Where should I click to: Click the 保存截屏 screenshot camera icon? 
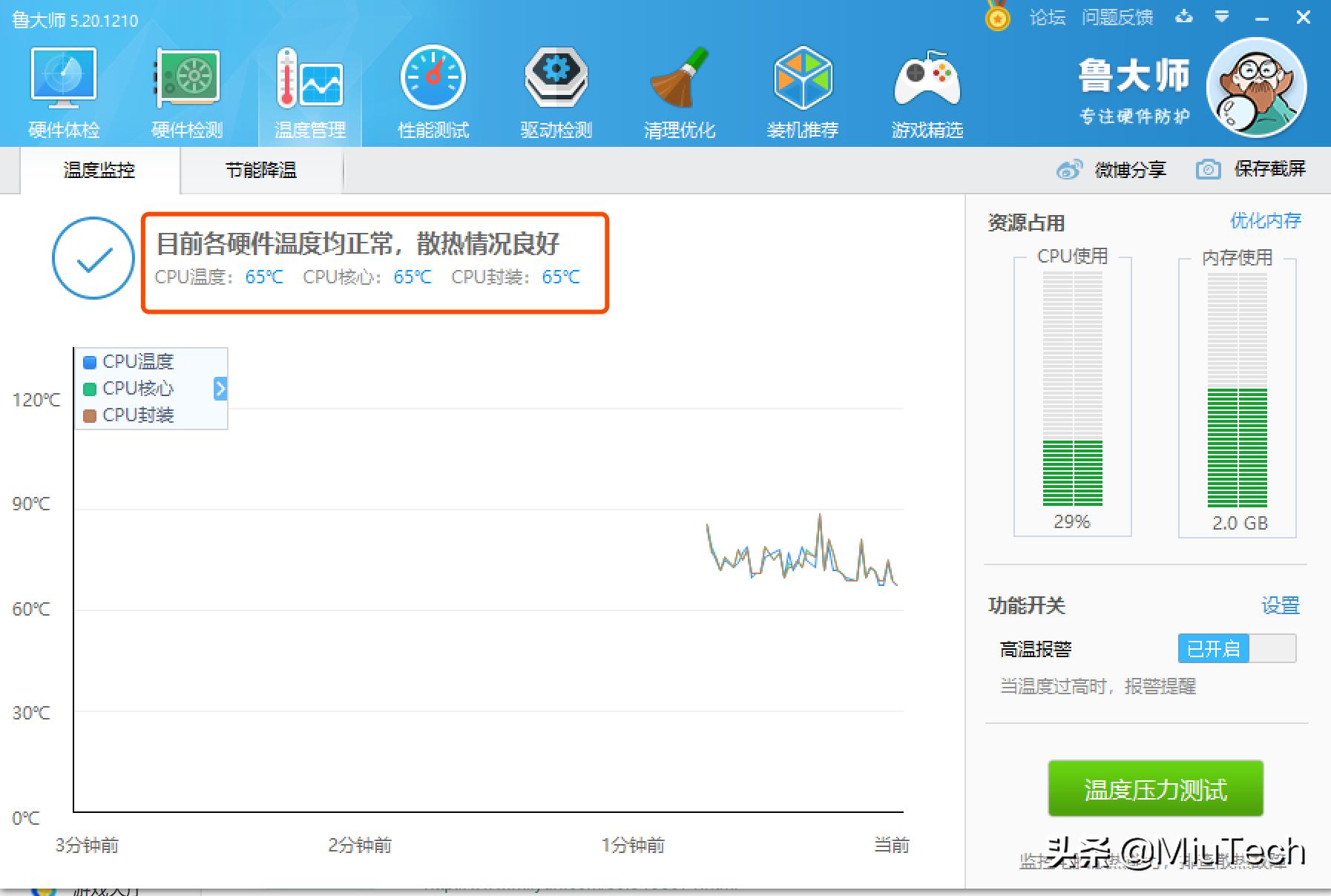click(1208, 169)
